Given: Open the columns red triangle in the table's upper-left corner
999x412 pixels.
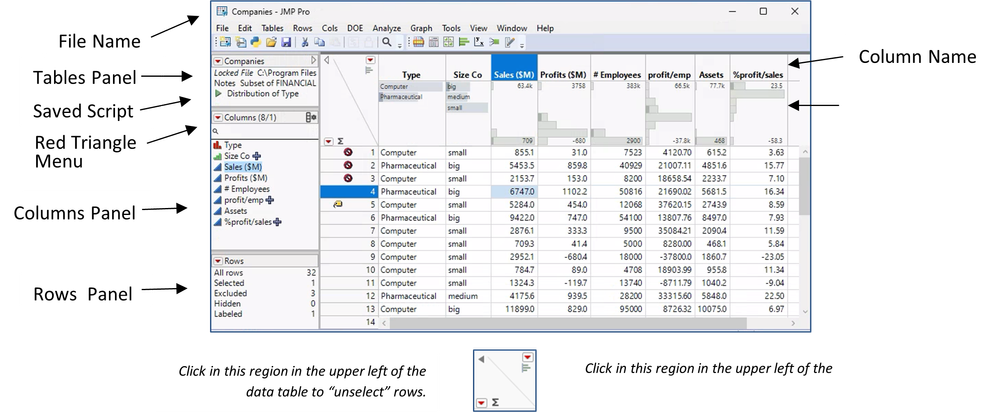Looking at the screenshot, I should [x=370, y=60].
